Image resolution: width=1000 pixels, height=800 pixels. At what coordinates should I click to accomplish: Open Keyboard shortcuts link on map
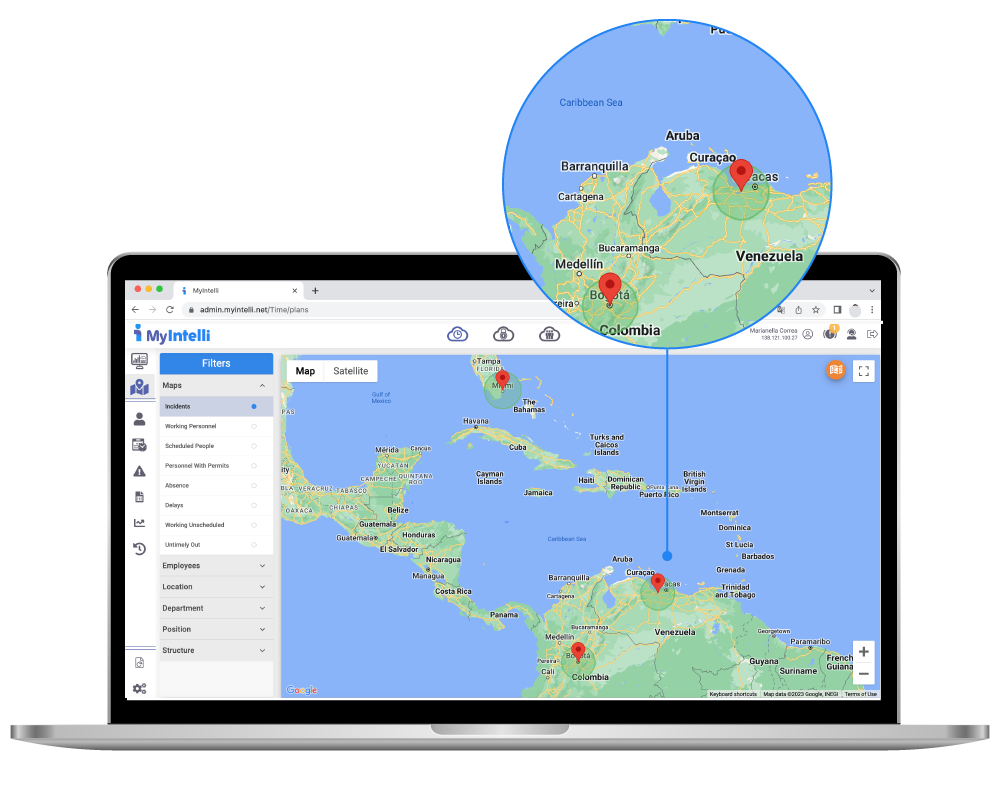point(733,694)
